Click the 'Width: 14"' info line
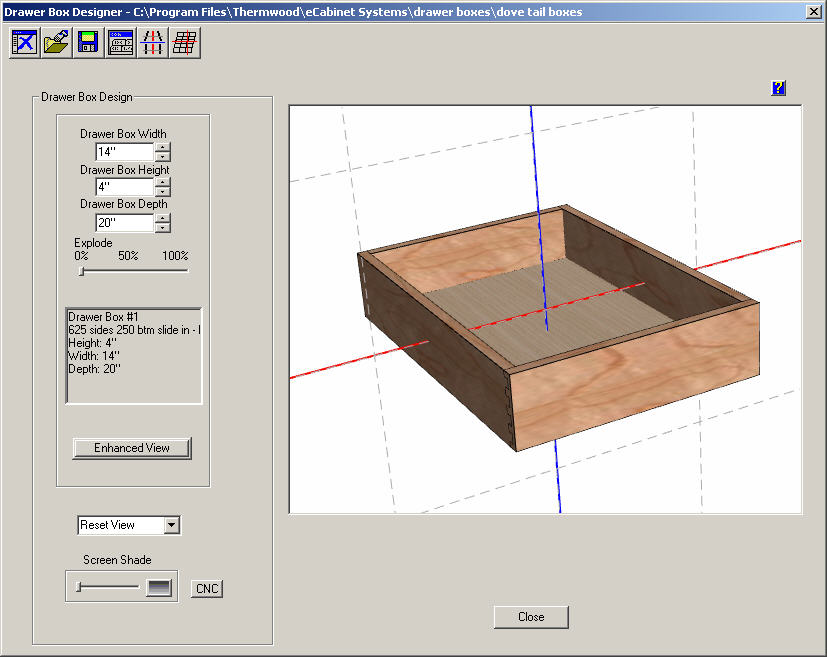The width and height of the screenshot is (827, 657). point(94,356)
